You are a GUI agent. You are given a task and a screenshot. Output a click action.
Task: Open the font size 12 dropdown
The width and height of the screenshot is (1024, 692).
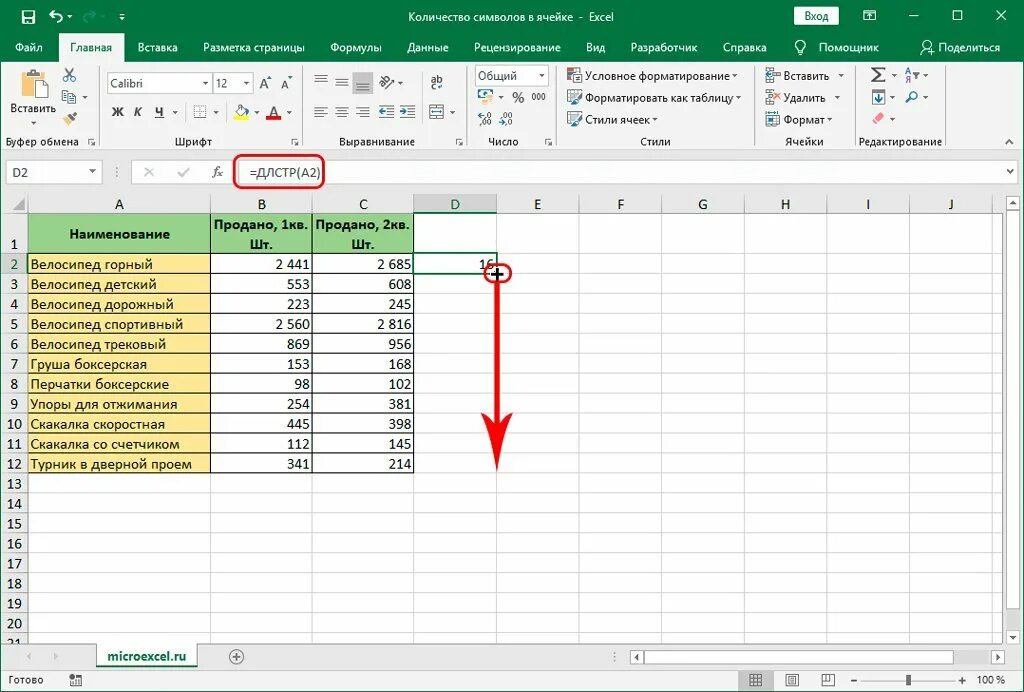point(247,84)
